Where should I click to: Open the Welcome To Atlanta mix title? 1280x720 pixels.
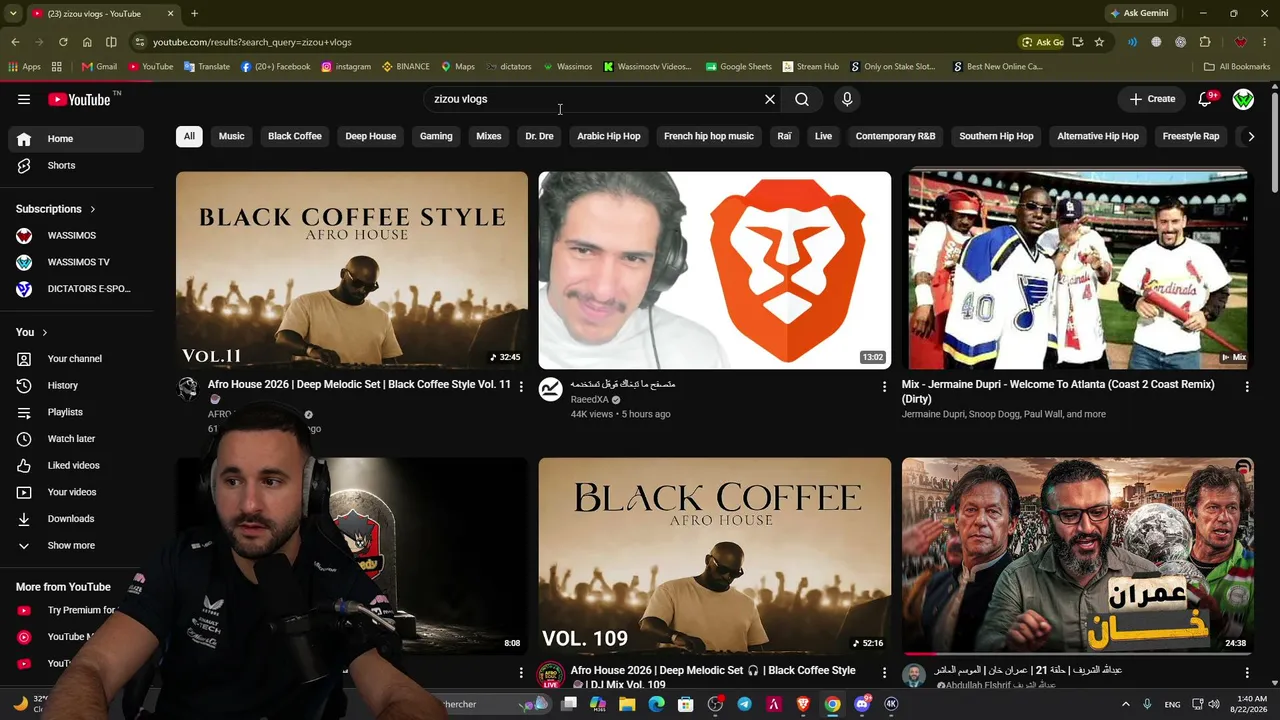point(1058,391)
